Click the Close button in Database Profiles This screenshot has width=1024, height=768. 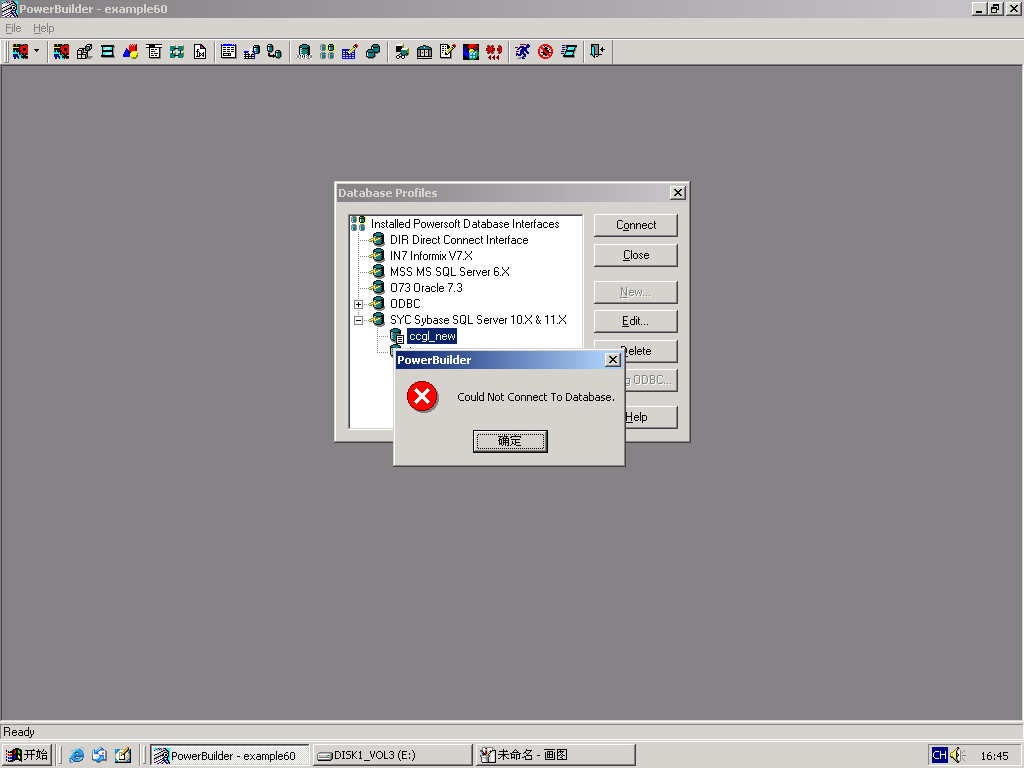[635, 255]
